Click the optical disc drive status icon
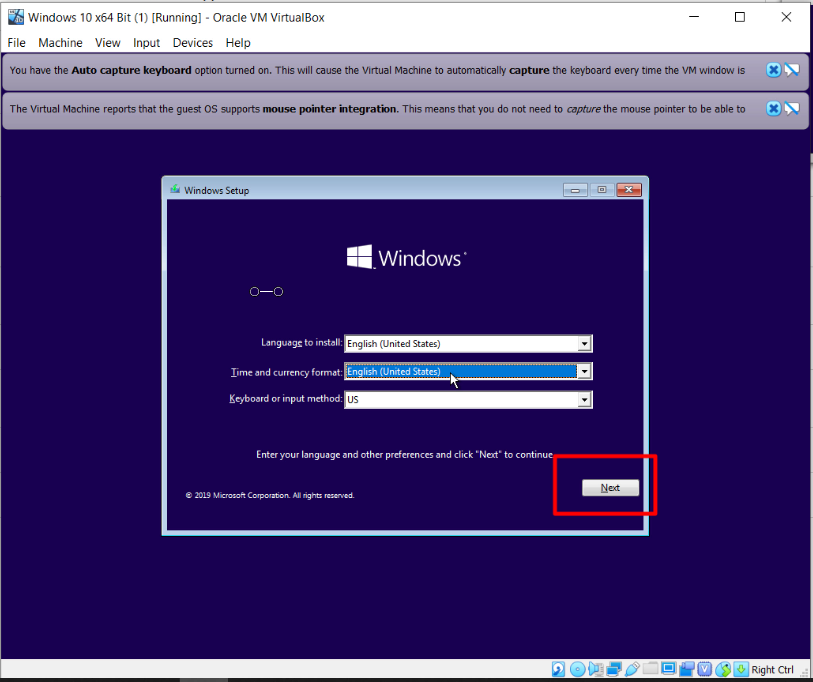Viewport: 813px width, 682px height. point(578,669)
